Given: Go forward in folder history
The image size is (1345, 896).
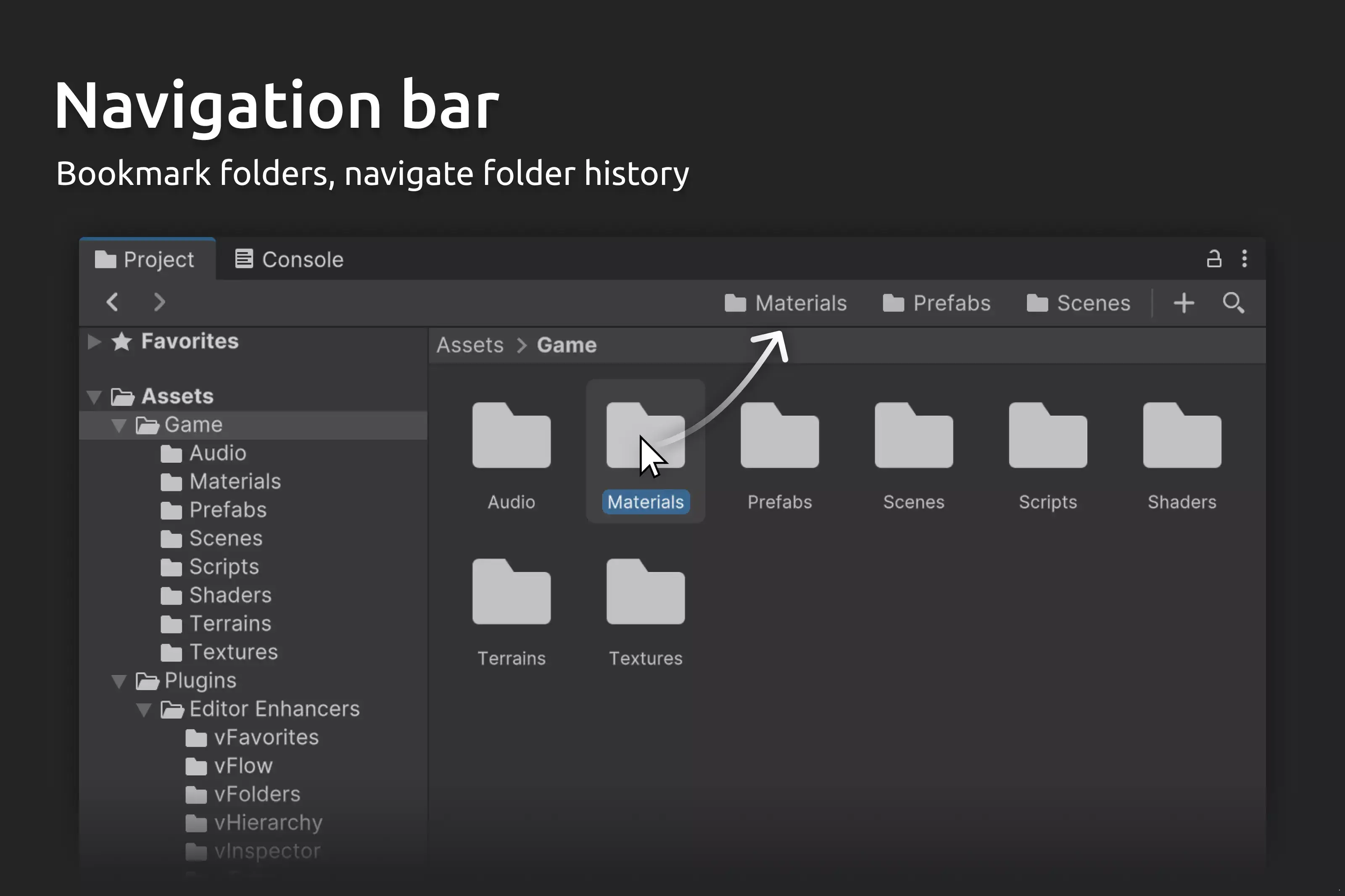Looking at the screenshot, I should 159,302.
